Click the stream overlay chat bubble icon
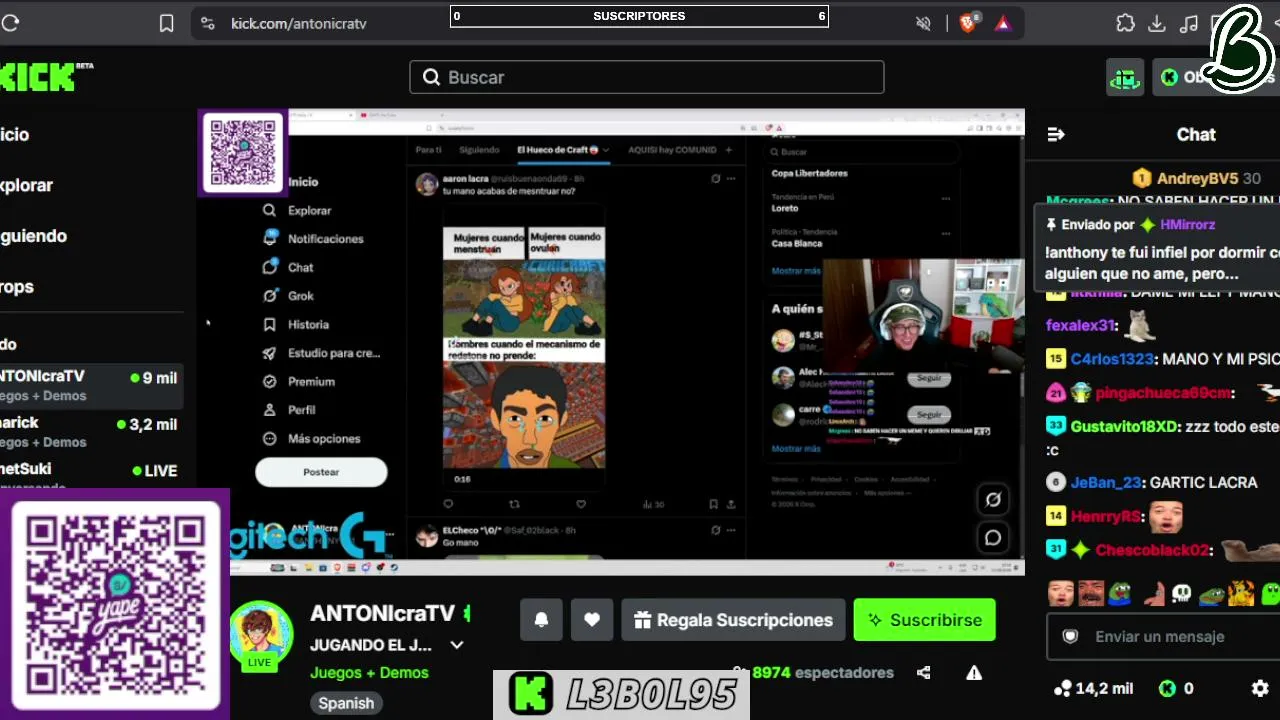 [993, 537]
